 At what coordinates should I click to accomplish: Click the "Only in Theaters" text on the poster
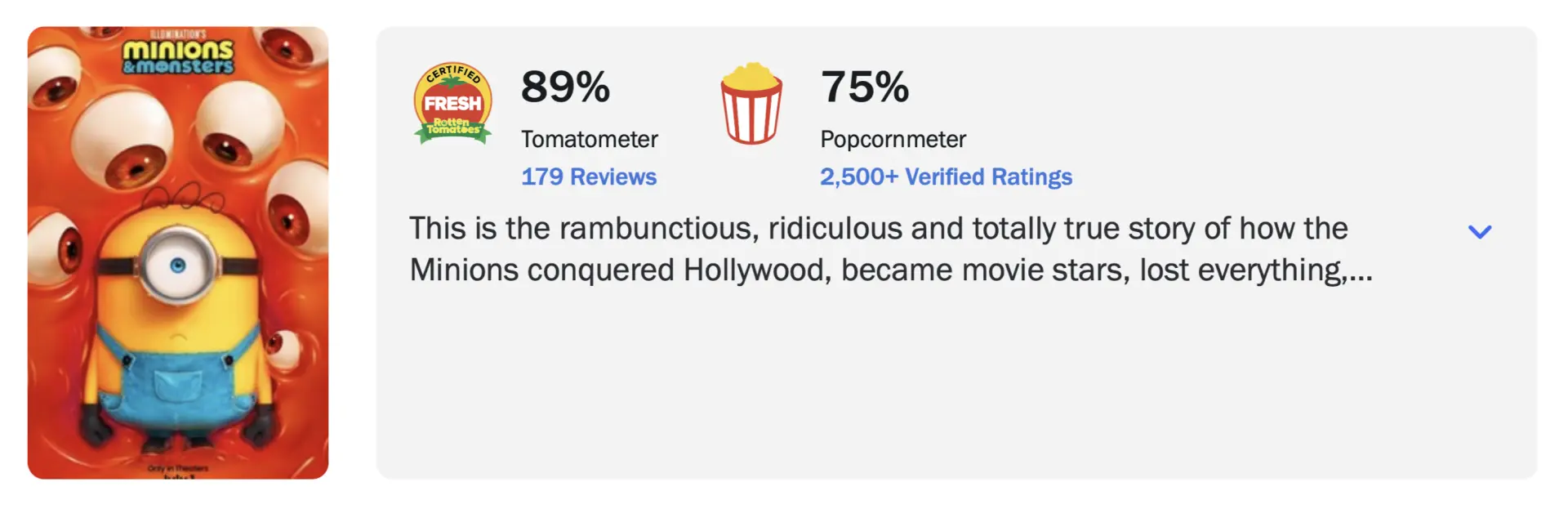(x=178, y=469)
